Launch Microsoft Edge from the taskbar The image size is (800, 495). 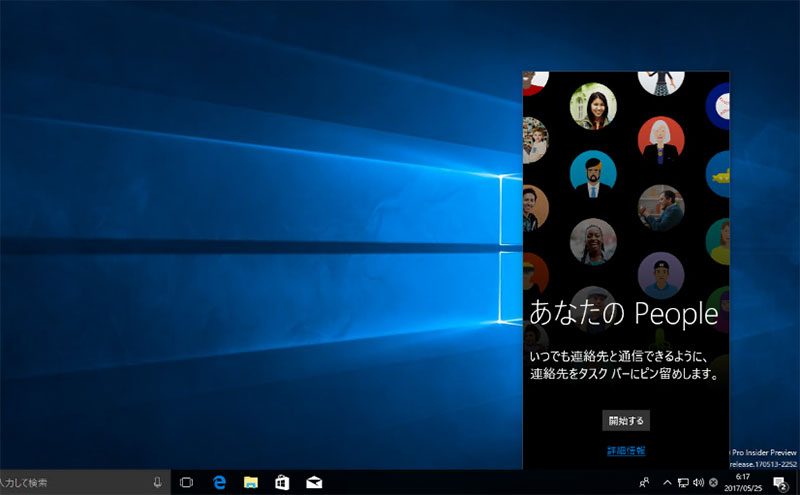point(219,482)
